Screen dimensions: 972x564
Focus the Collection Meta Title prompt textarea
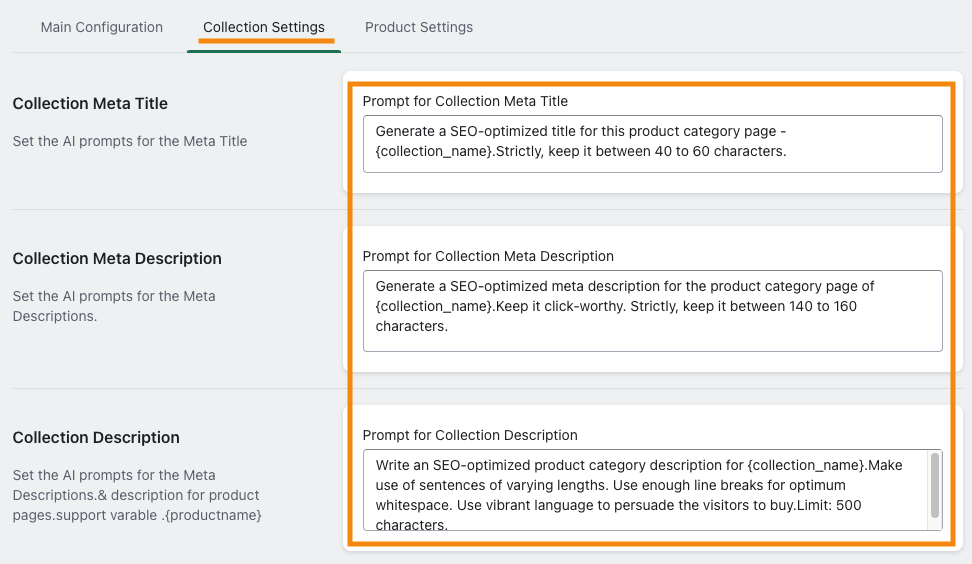click(x=653, y=144)
